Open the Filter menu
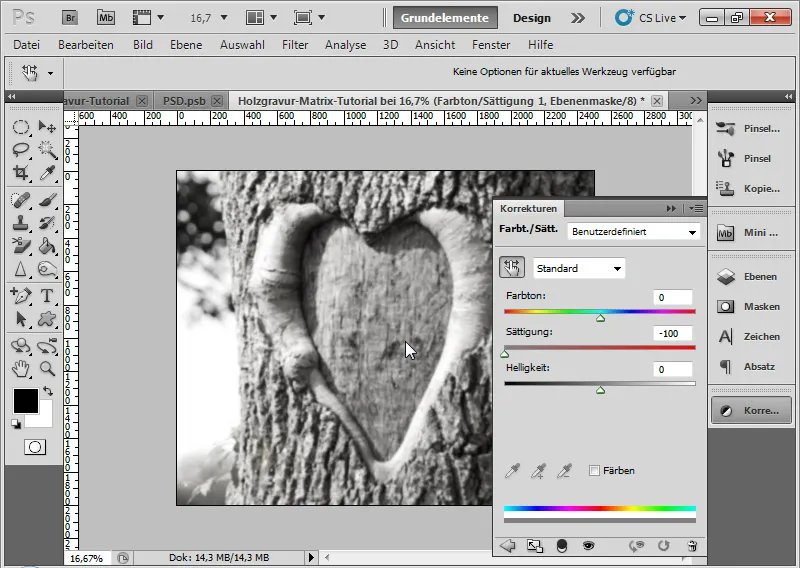This screenshot has width=800, height=568. click(x=295, y=45)
